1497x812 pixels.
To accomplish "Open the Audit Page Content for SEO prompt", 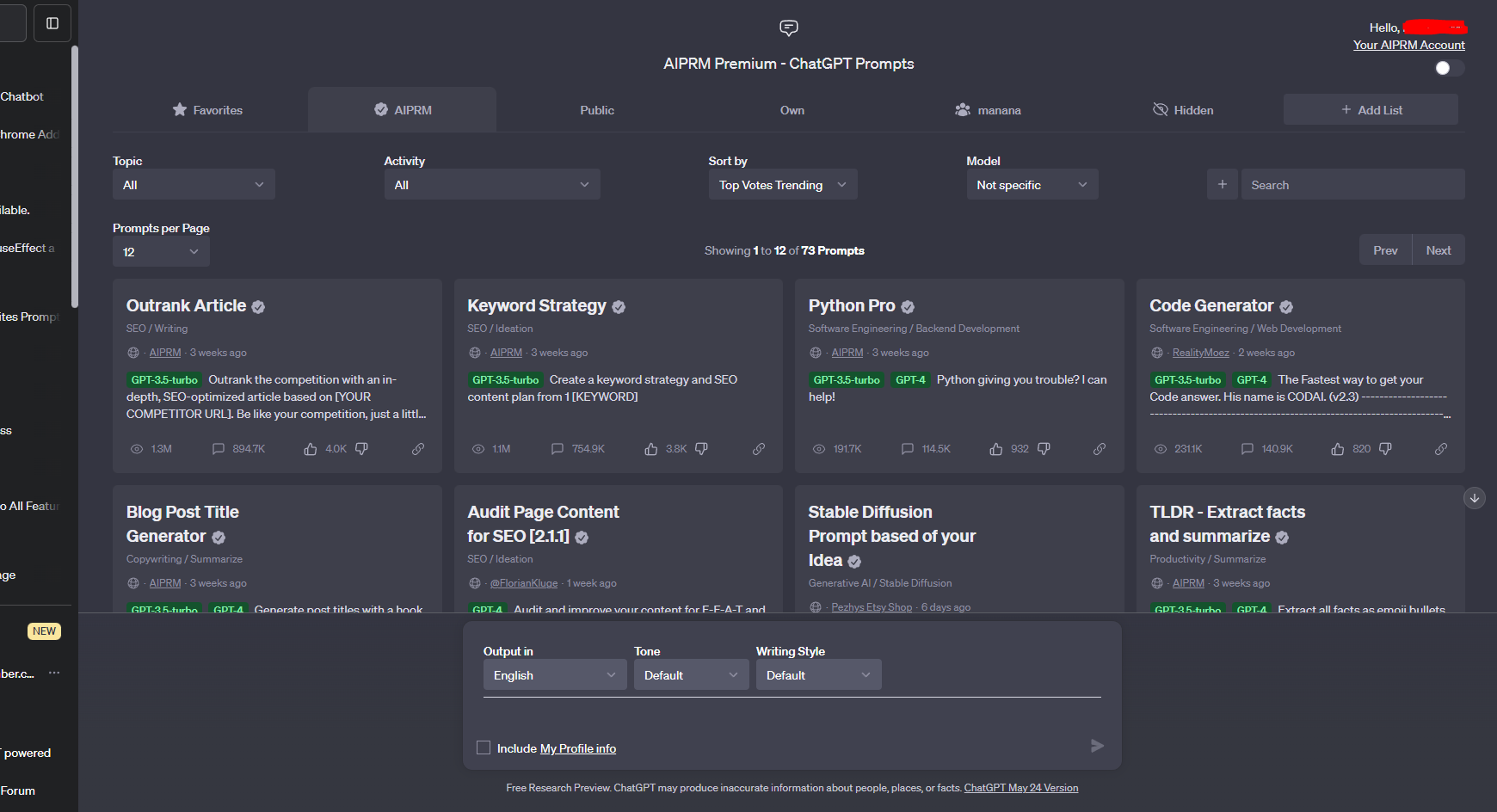I will coord(543,524).
